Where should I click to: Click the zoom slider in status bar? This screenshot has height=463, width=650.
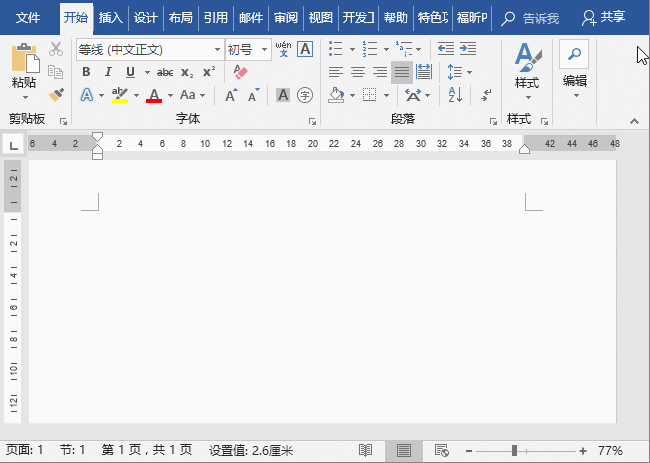tap(515, 451)
